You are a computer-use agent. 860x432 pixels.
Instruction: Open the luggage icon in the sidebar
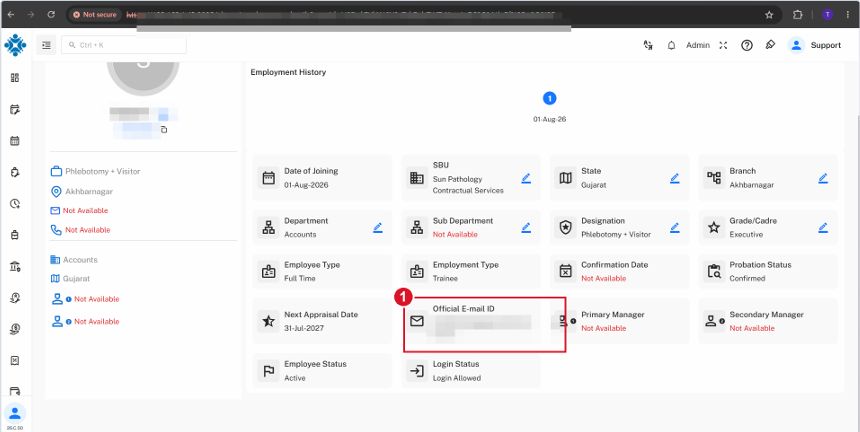pos(15,235)
